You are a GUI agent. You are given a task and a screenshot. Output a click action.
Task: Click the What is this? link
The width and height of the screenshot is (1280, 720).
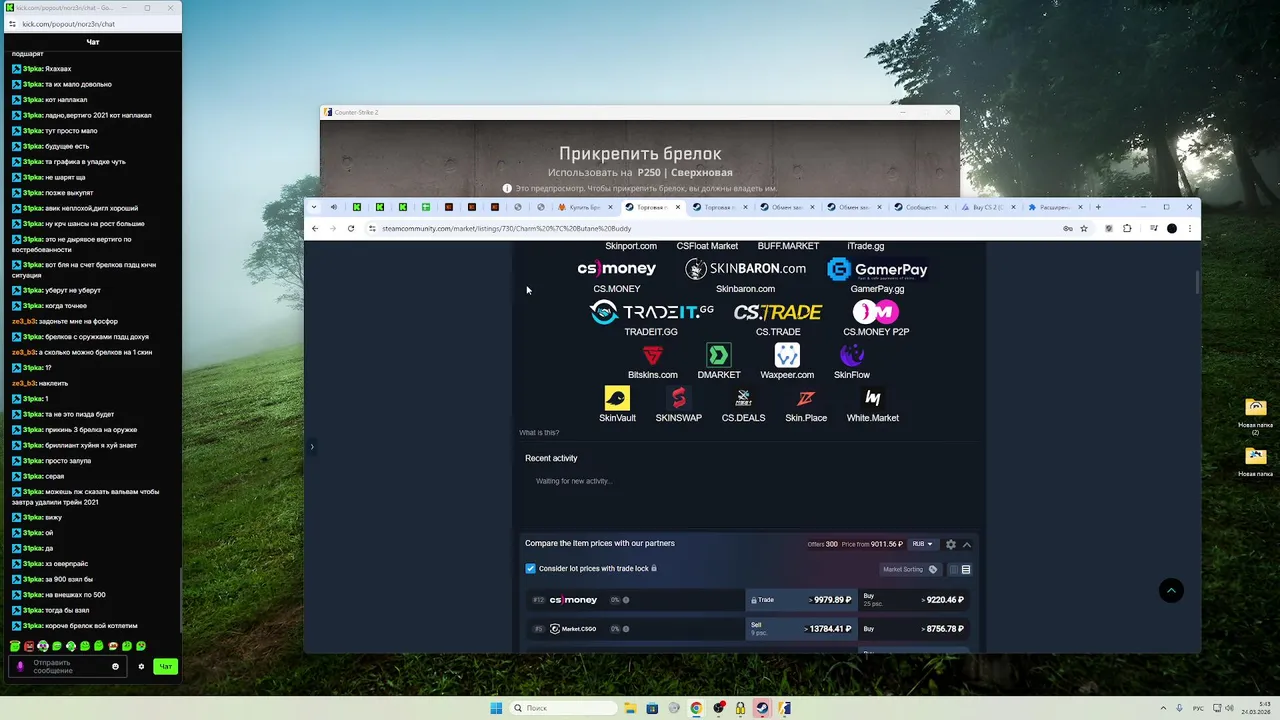pos(539,432)
